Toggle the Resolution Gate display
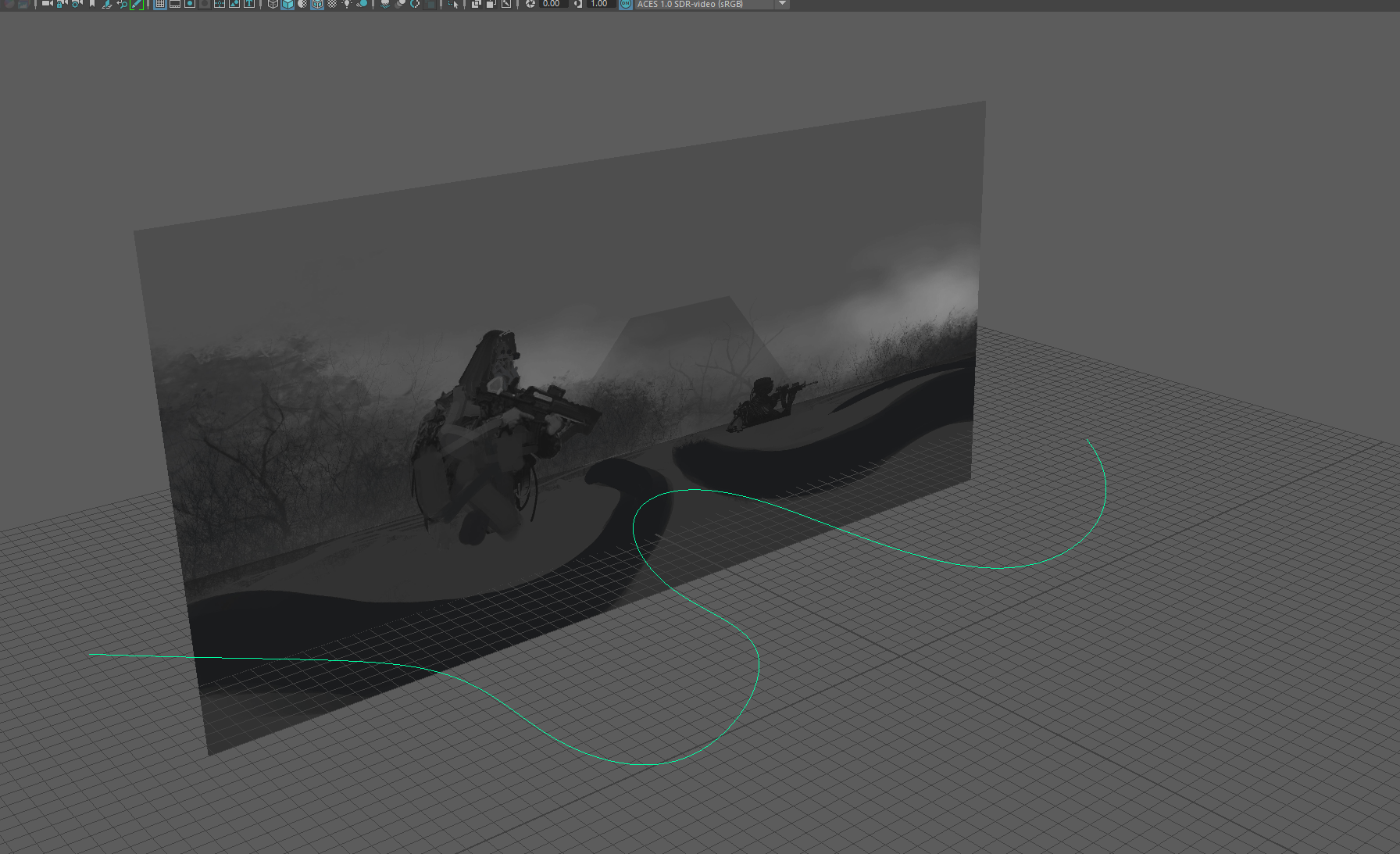 tap(190, 4)
